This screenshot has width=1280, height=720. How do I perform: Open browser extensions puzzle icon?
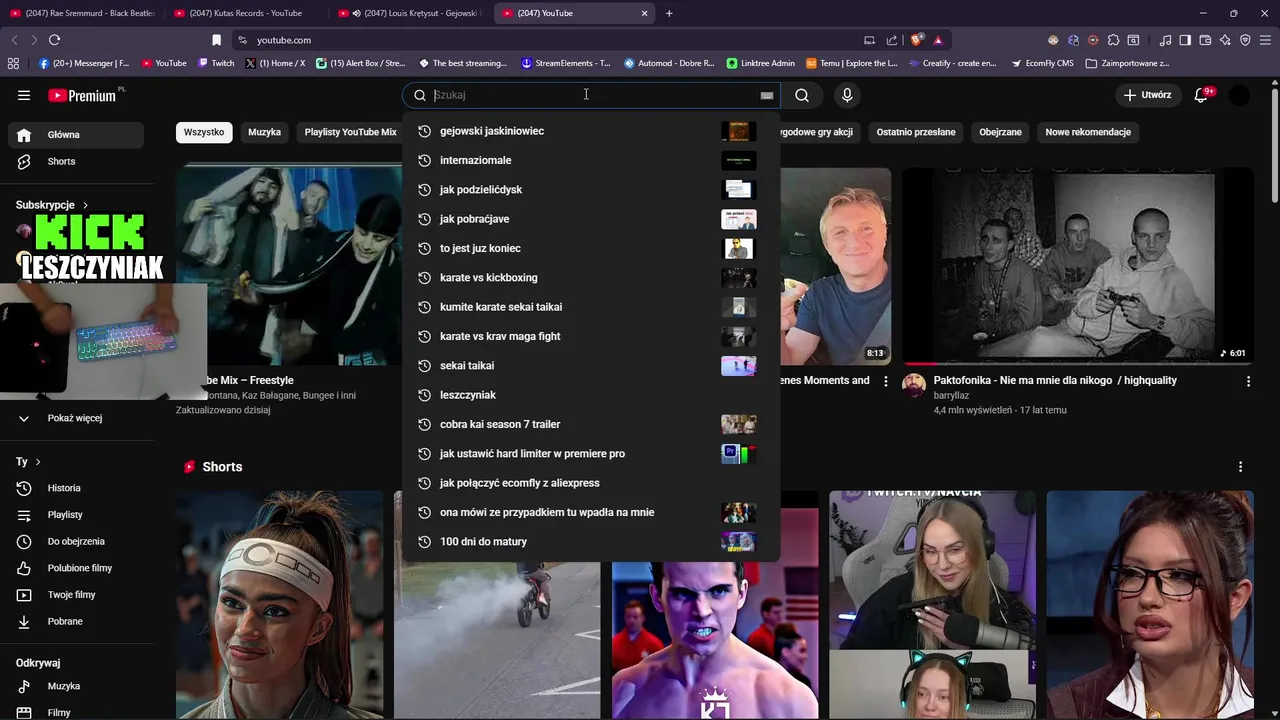(x=1113, y=40)
